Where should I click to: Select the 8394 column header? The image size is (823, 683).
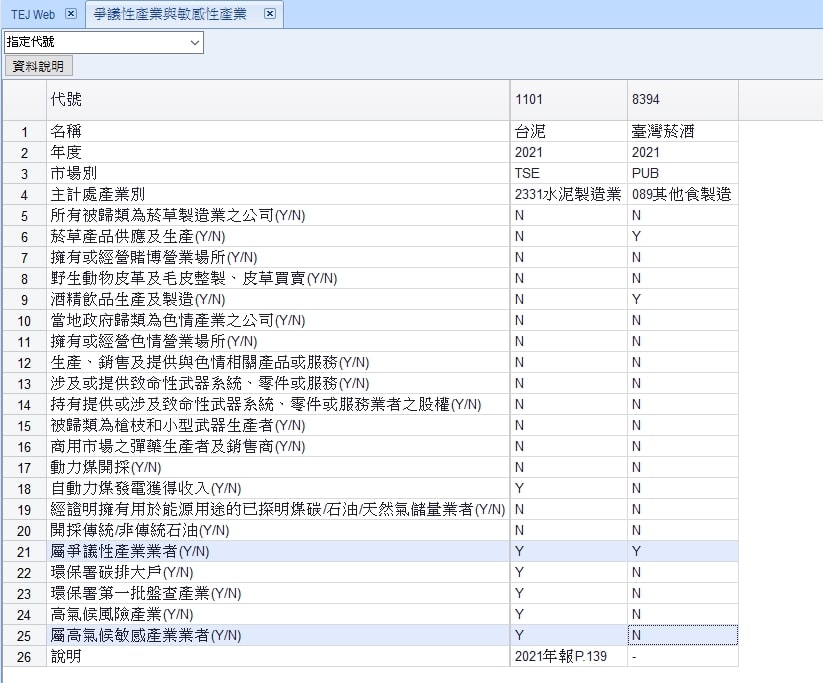(x=683, y=100)
